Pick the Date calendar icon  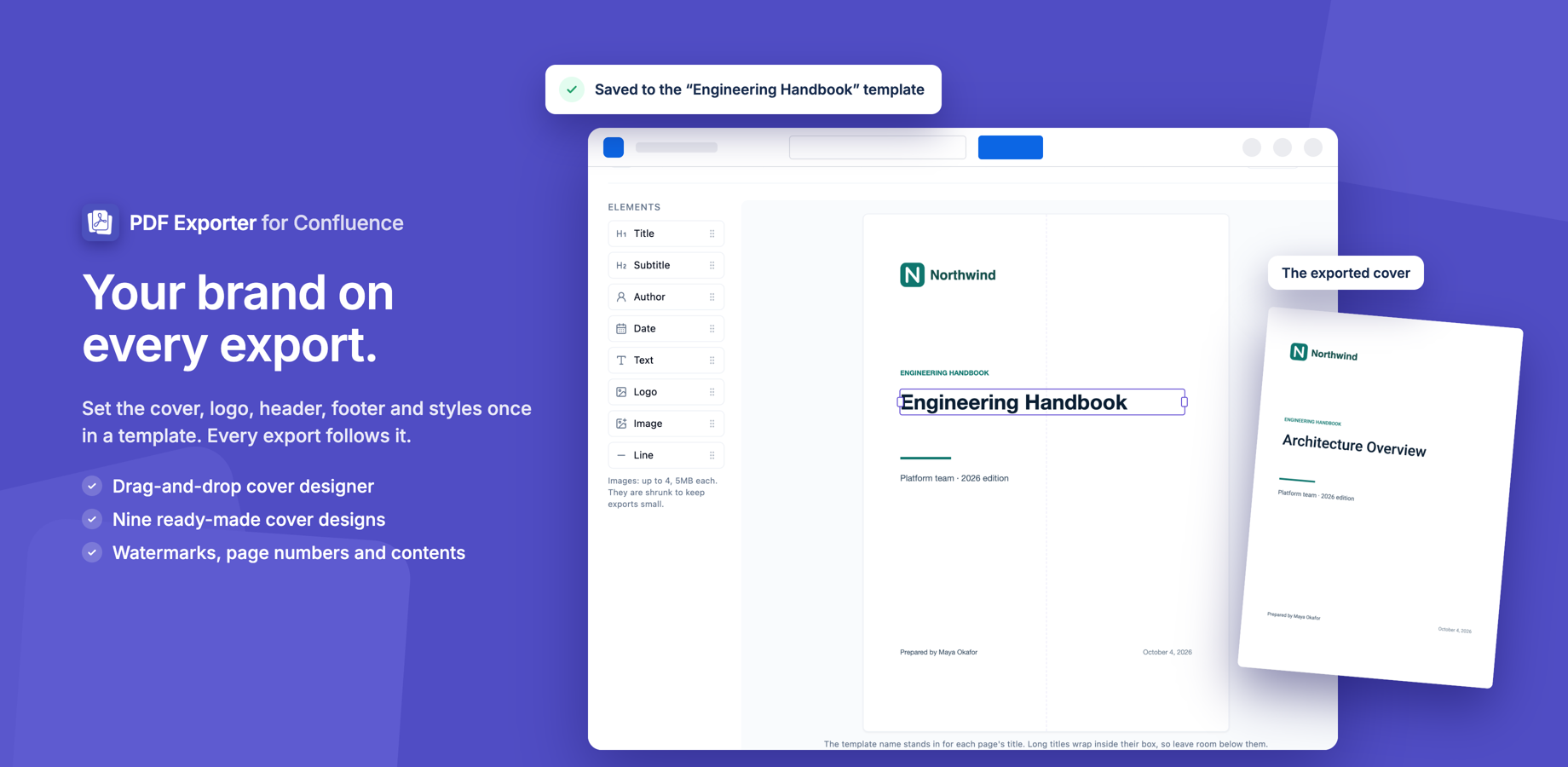click(621, 328)
